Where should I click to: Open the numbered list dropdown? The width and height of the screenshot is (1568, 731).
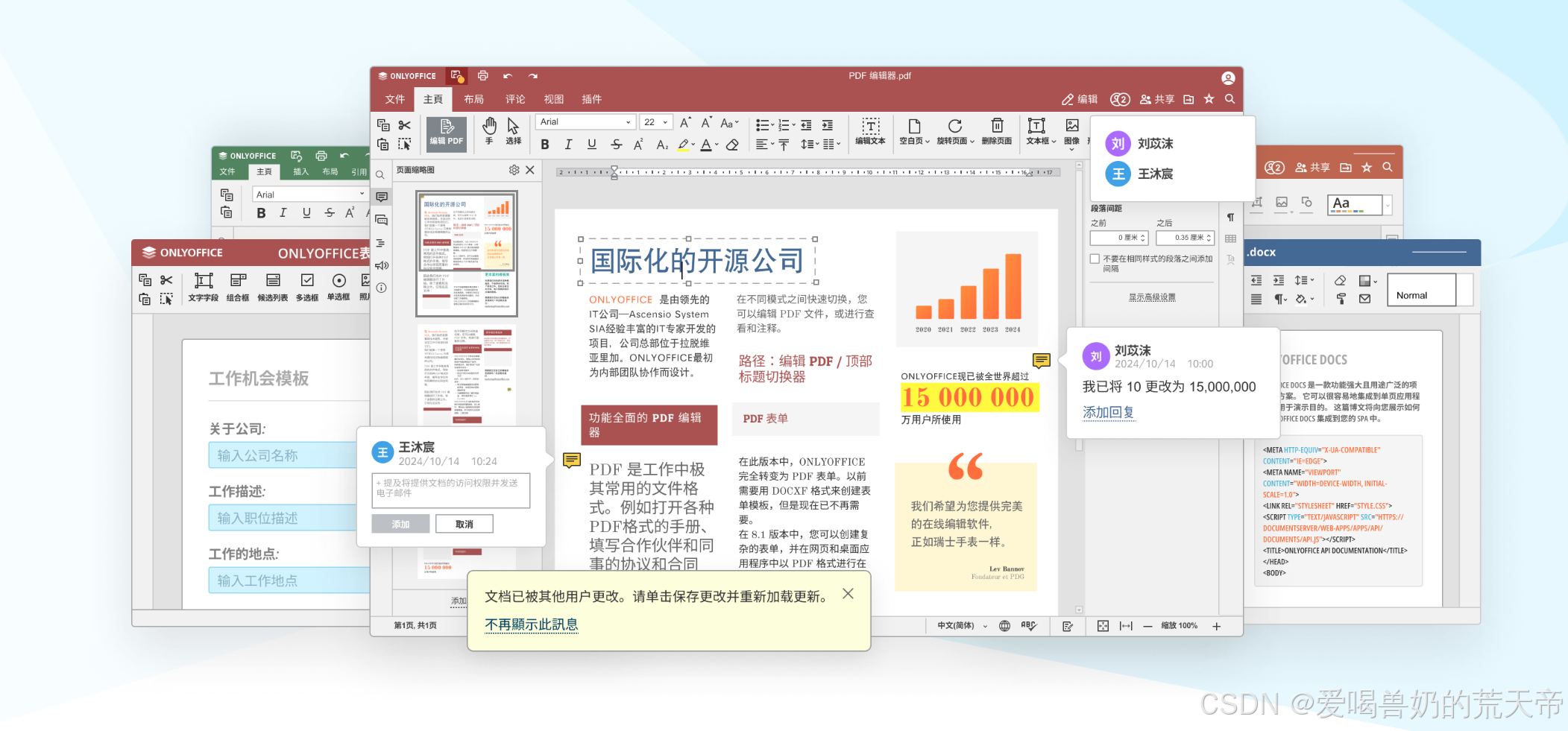787,125
